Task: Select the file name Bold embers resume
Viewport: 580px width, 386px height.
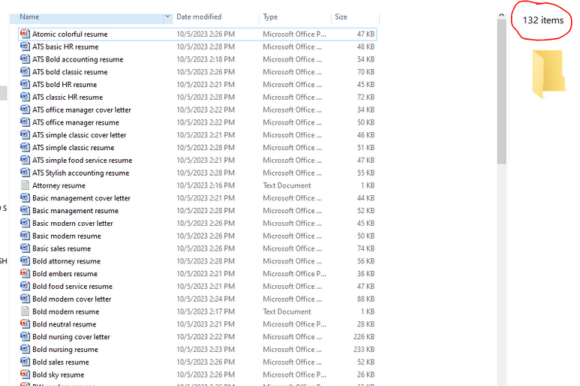Action: coord(65,273)
